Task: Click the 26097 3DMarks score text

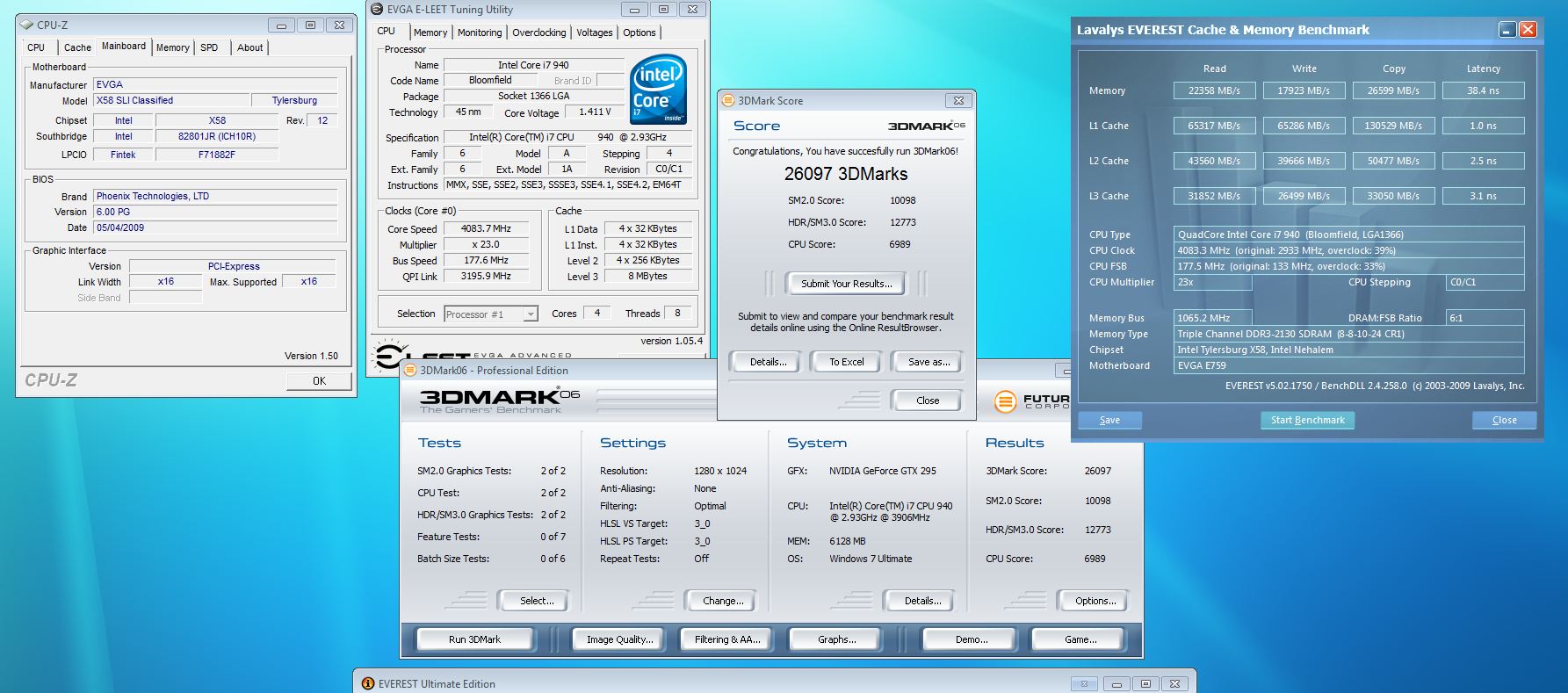Action: (x=846, y=174)
